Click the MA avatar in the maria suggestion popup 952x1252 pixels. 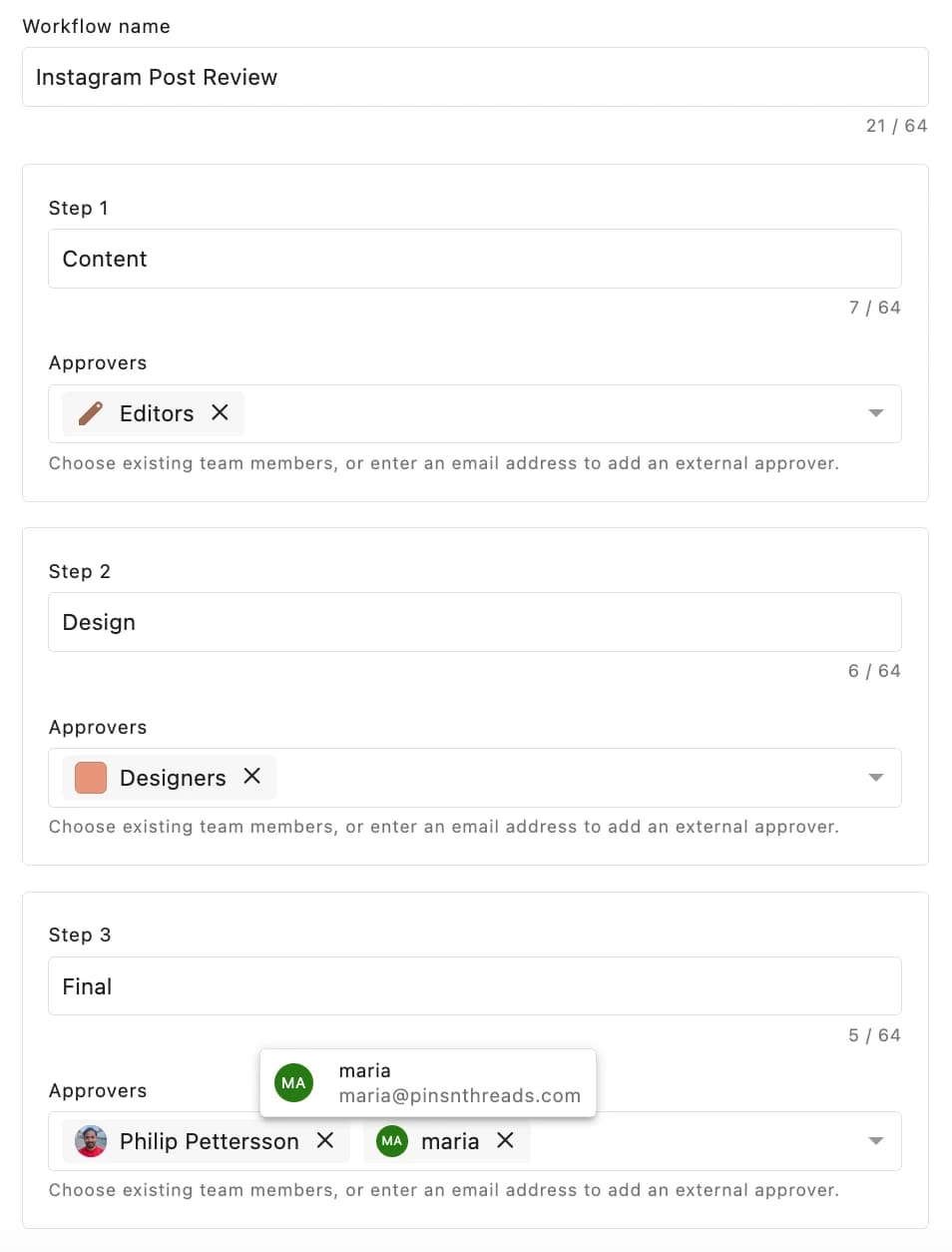[292, 1082]
